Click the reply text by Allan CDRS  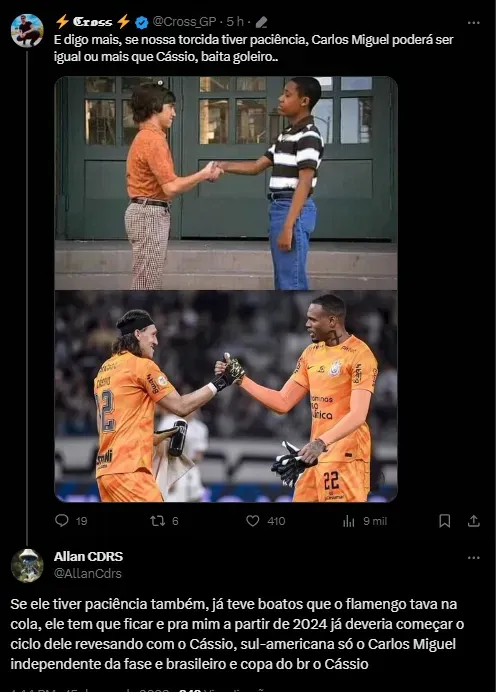click(x=237, y=634)
